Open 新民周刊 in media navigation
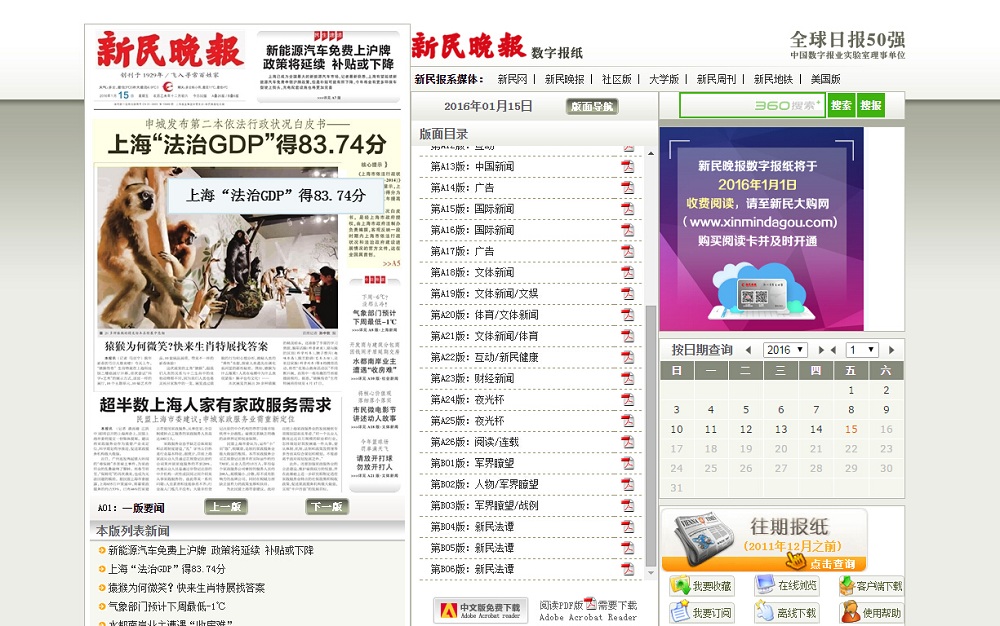This screenshot has width=1000, height=626. [x=716, y=79]
